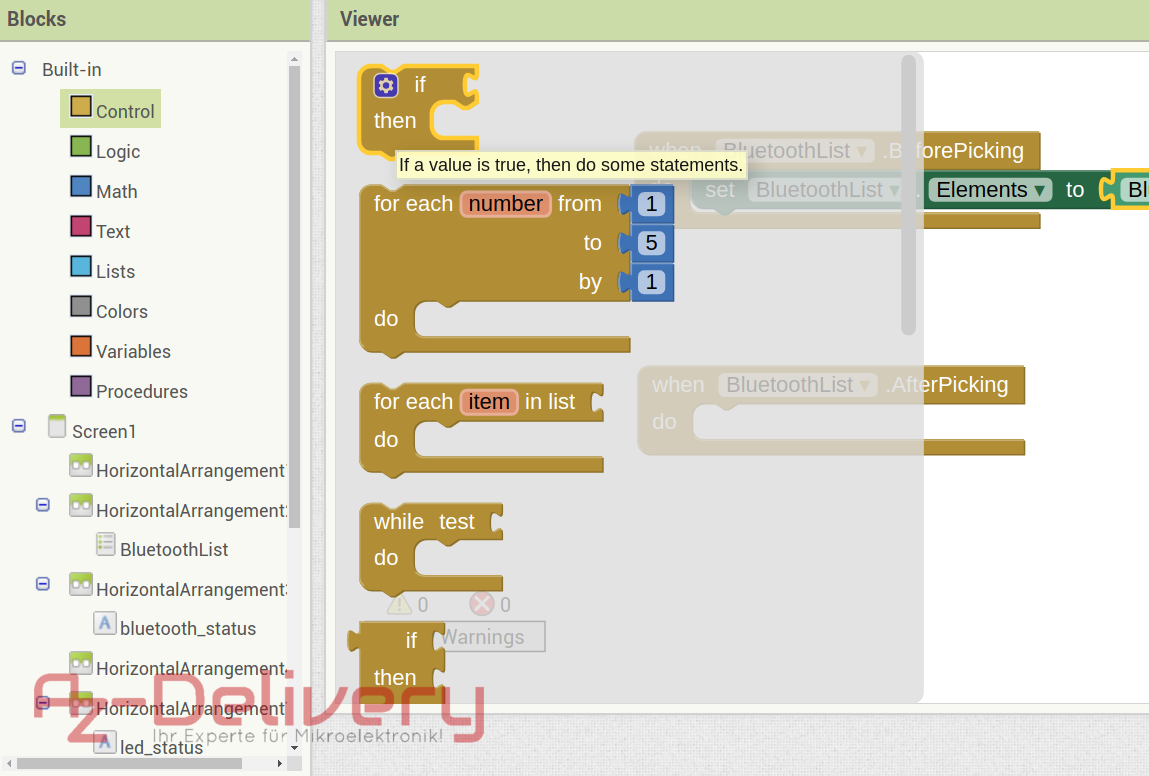Open BluetoothList dropdown in the BeforePicking block

tap(795, 151)
